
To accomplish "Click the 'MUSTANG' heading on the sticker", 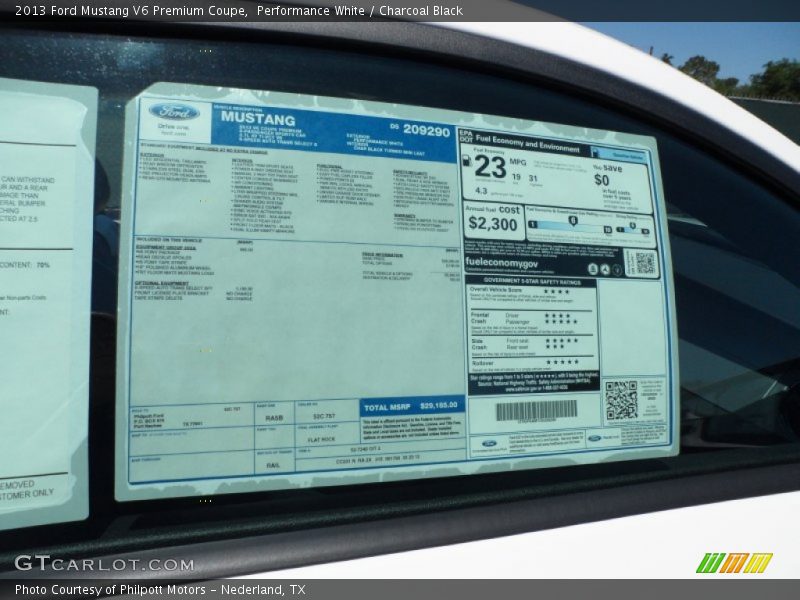I will tap(258, 118).
